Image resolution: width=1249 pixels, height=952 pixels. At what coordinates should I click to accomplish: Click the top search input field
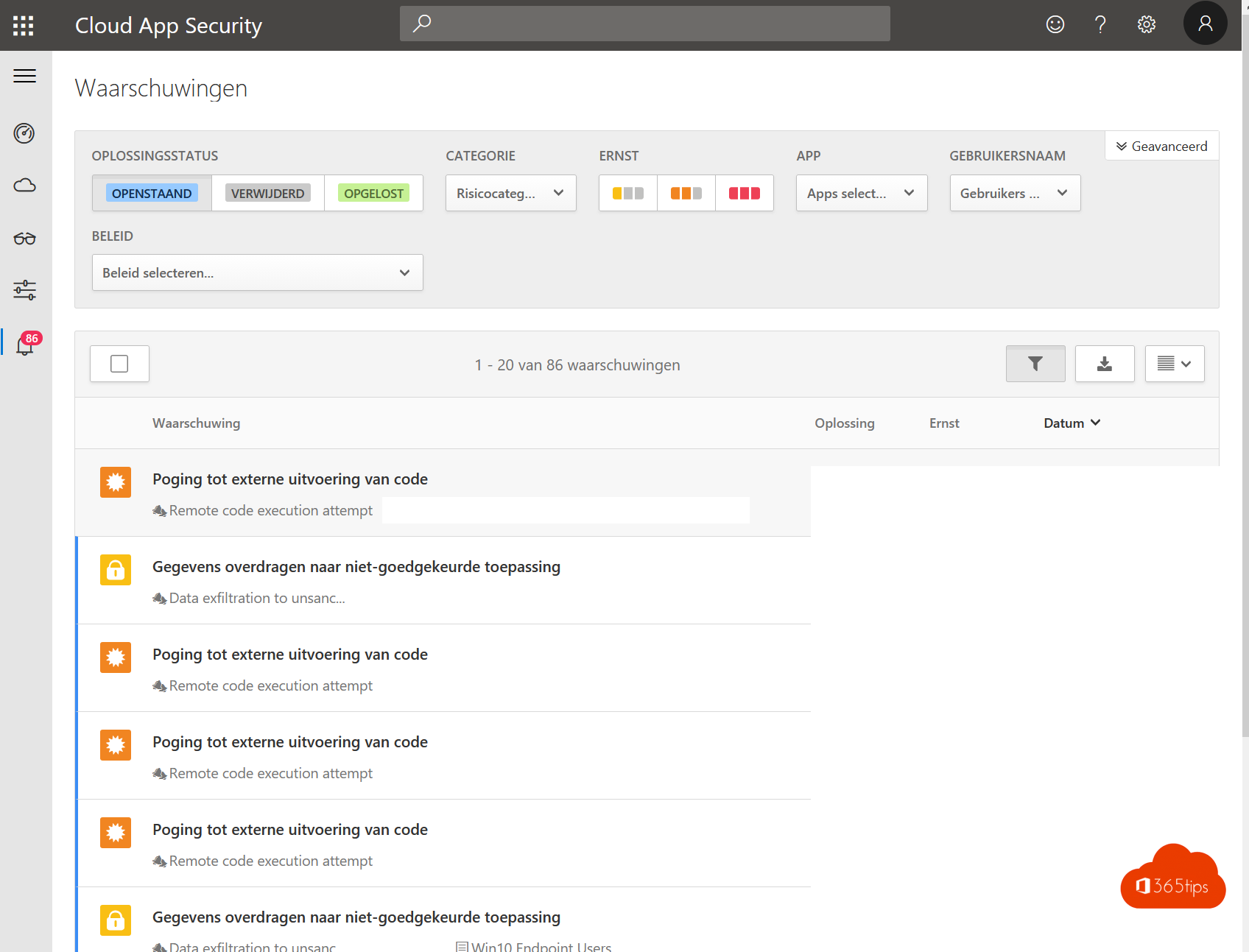click(644, 24)
